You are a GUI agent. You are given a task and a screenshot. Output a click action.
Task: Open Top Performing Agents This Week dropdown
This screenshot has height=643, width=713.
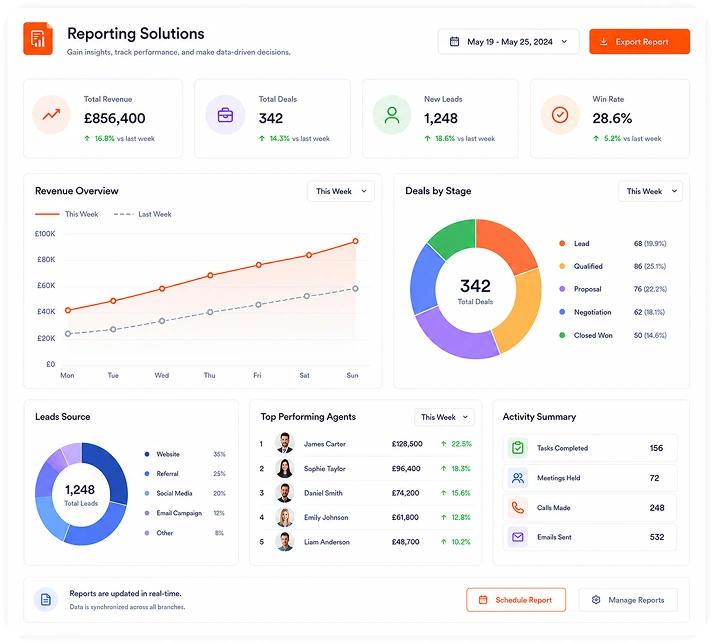point(444,417)
